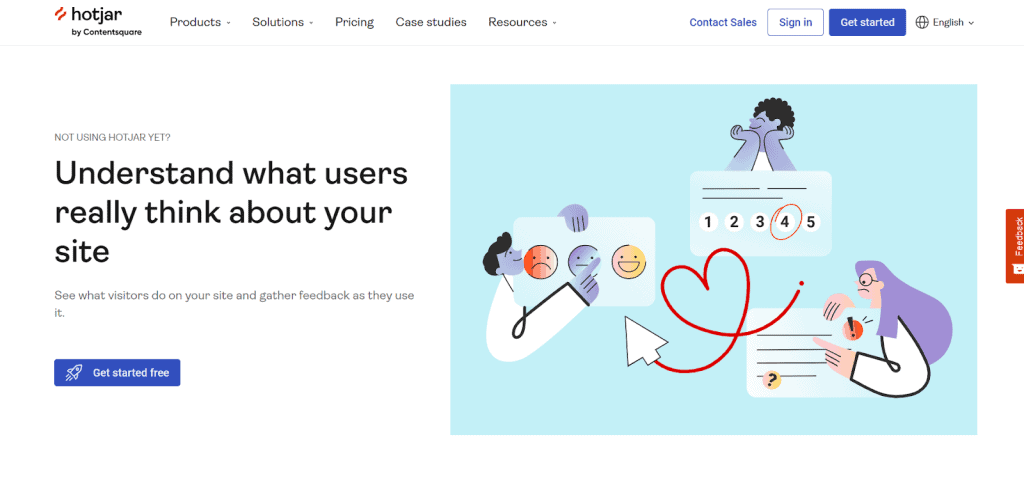Select rating number 5 in illustration
This screenshot has width=1024, height=490.
(x=811, y=222)
